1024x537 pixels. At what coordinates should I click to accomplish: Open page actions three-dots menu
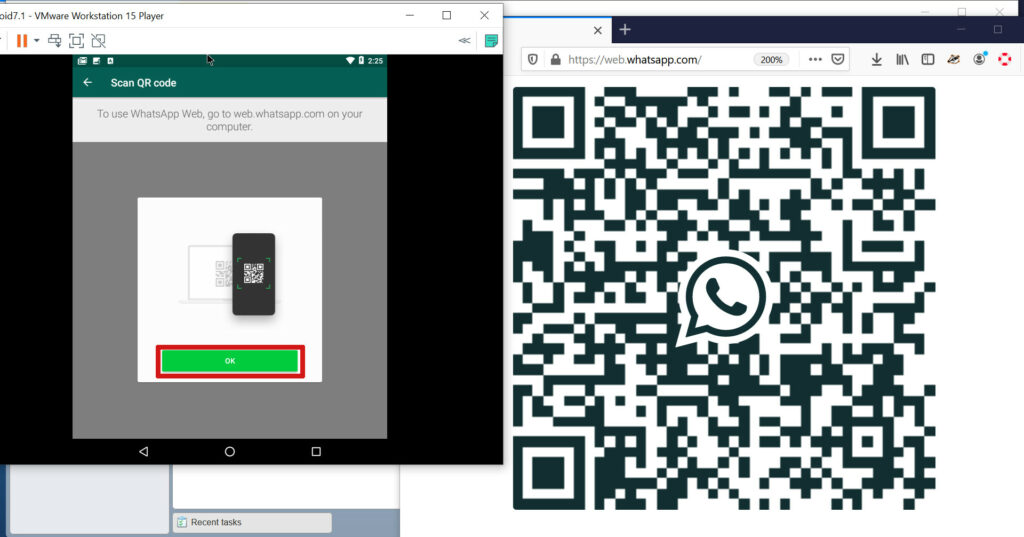pyautogui.click(x=815, y=59)
